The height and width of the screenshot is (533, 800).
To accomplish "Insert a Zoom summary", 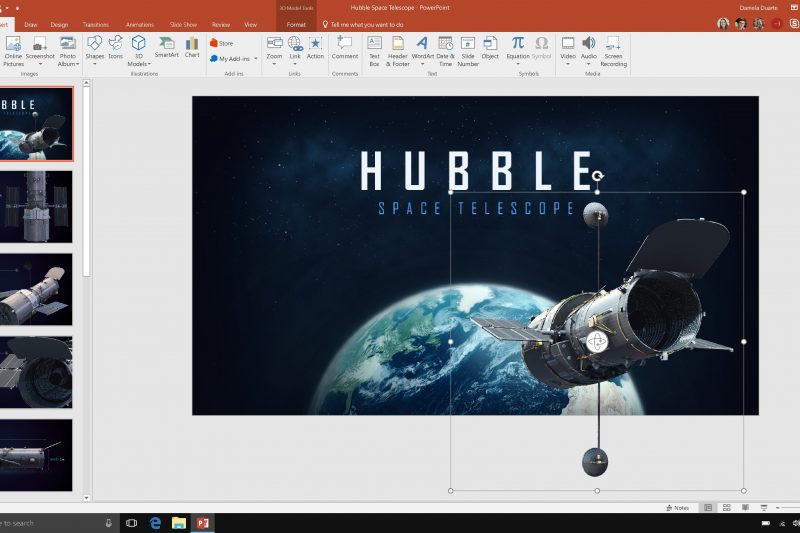I will point(274,48).
